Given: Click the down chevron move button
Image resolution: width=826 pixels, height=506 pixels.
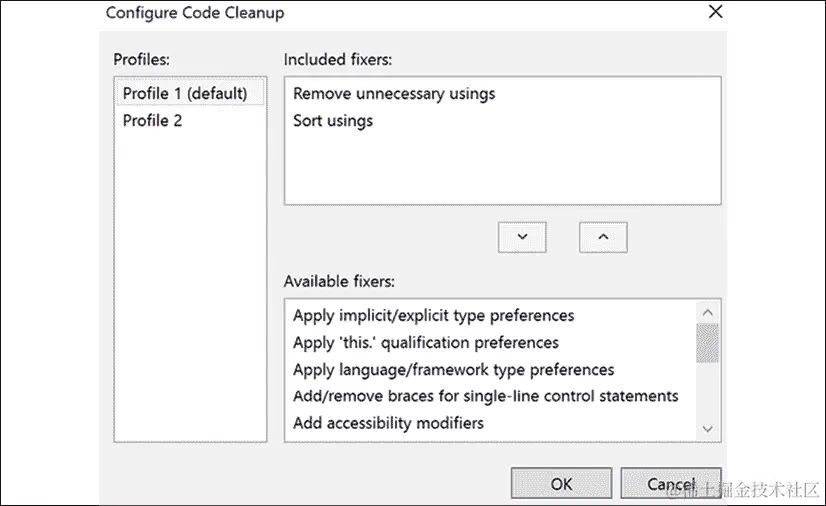Looking at the screenshot, I should pyautogui.click(x=522, y=237).
